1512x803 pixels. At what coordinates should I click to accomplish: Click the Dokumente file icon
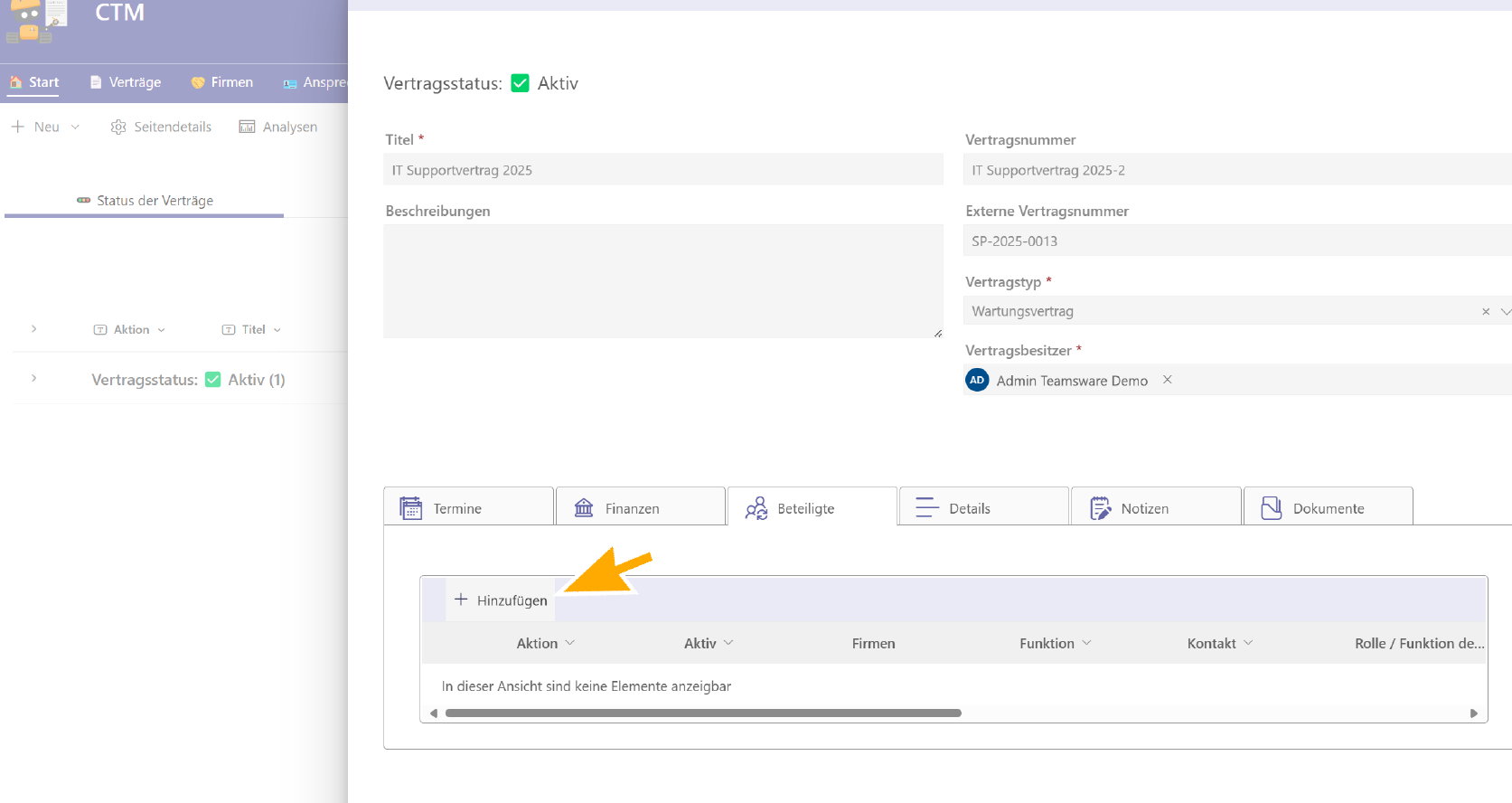[1272, 508]
